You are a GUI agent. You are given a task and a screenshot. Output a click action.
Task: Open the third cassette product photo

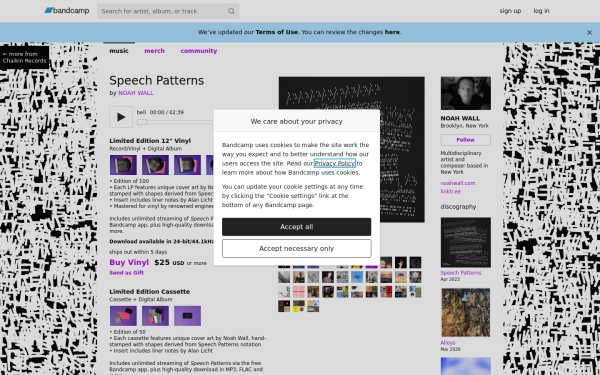188,316
